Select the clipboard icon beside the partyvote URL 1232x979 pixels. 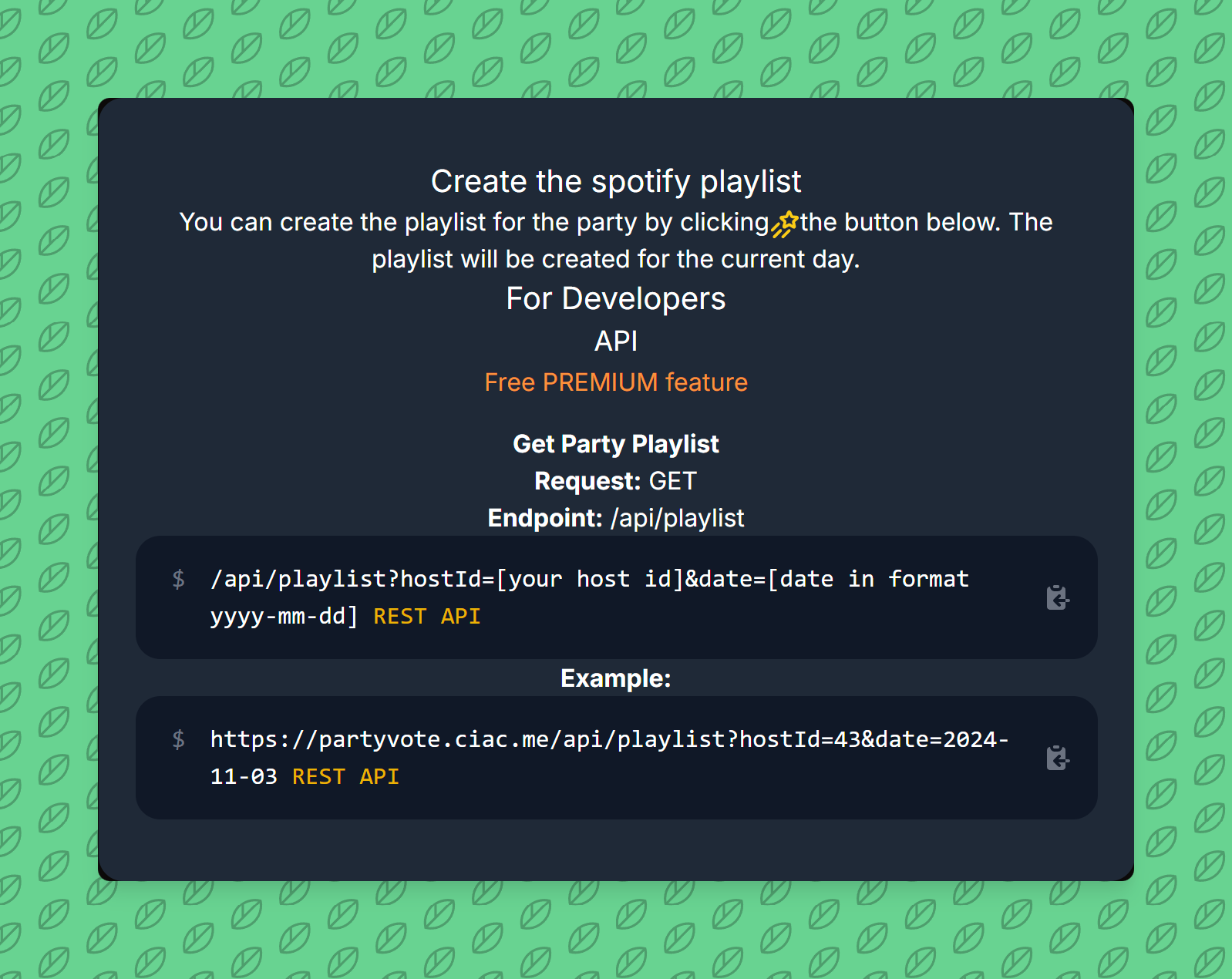[1058, 759]
